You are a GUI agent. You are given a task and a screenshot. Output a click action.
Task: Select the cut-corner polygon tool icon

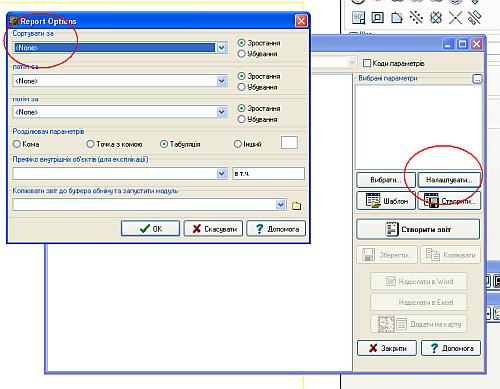click(397, 17)
